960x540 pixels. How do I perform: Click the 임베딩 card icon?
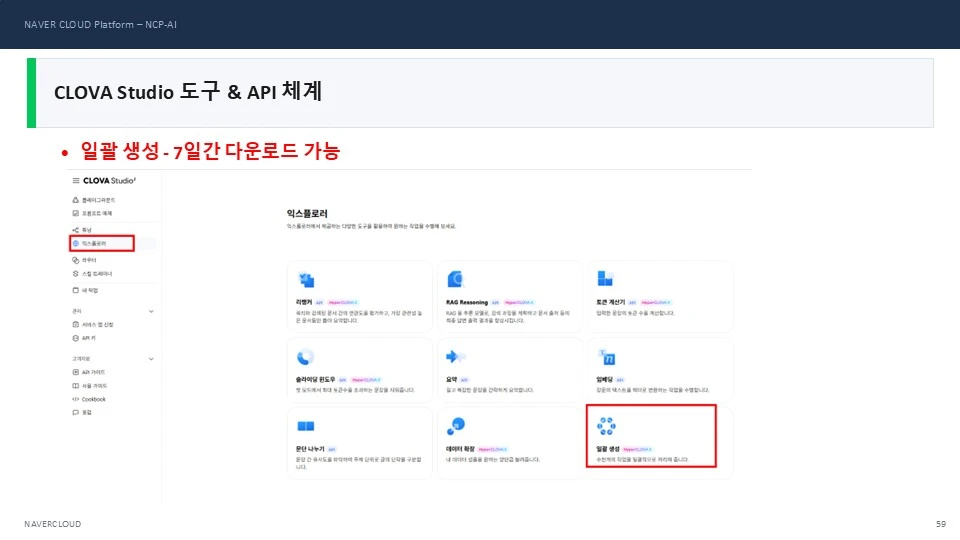tap(607, 356)
